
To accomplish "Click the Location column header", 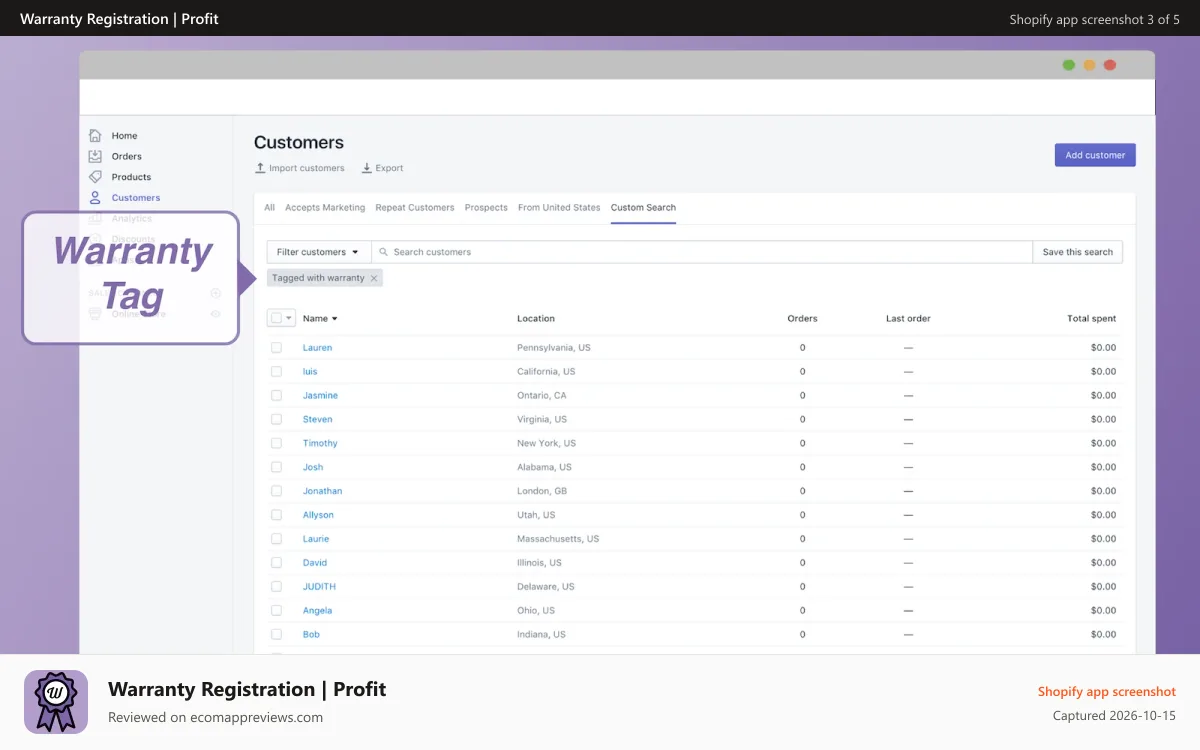I will [536, 319].
